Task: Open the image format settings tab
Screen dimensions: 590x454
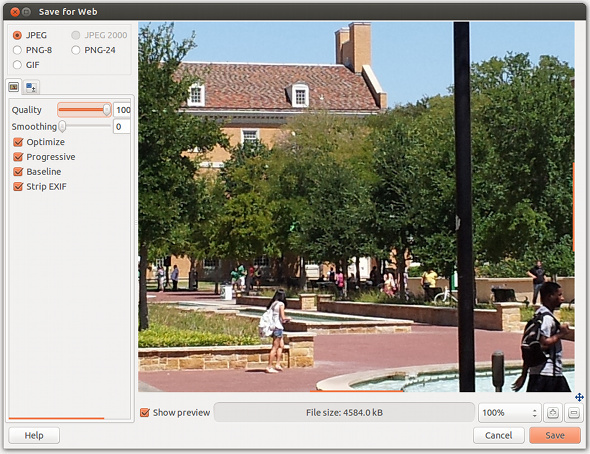Action: [x=14, y=87]
